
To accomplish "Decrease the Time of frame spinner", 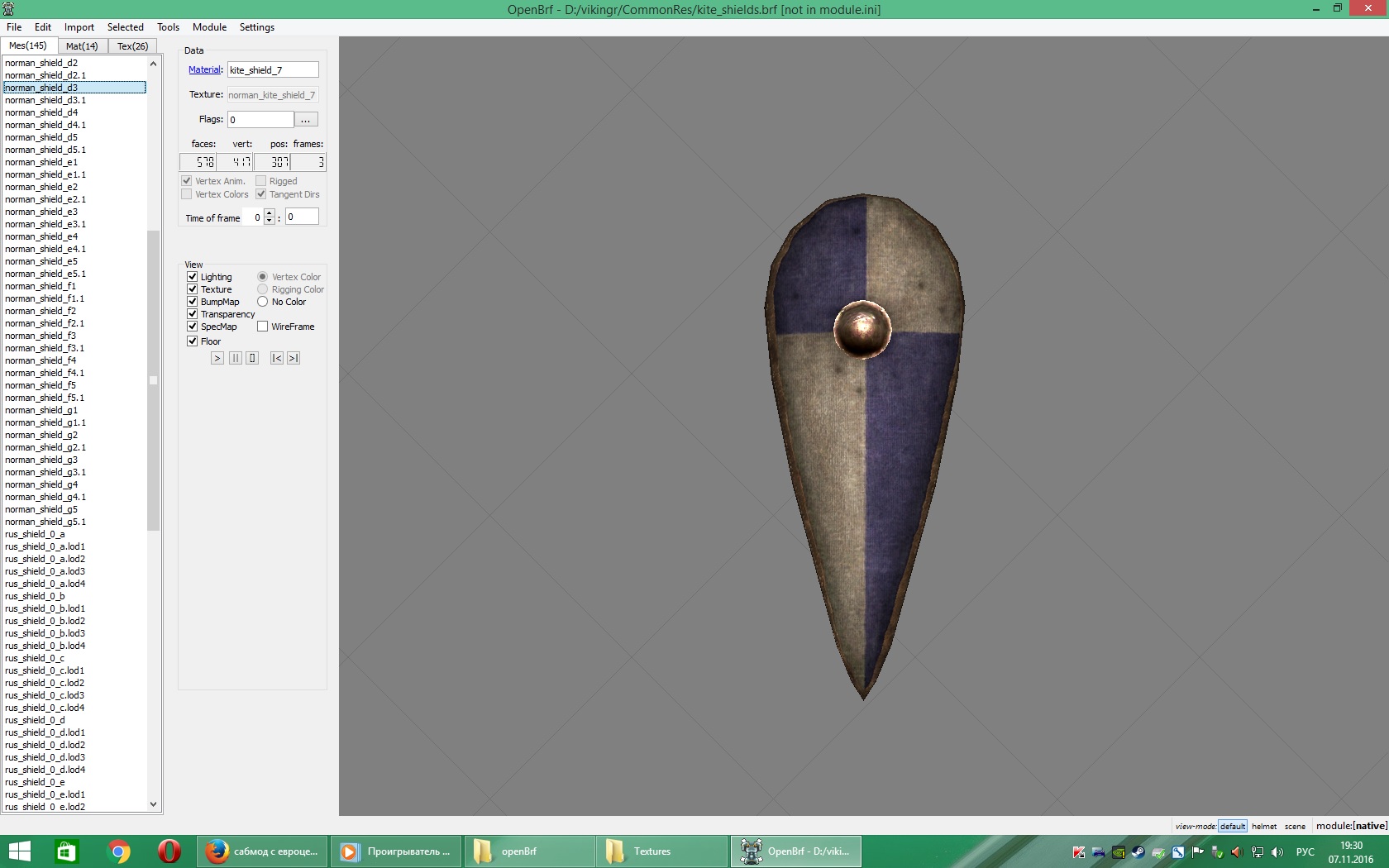I will (270, 222).
